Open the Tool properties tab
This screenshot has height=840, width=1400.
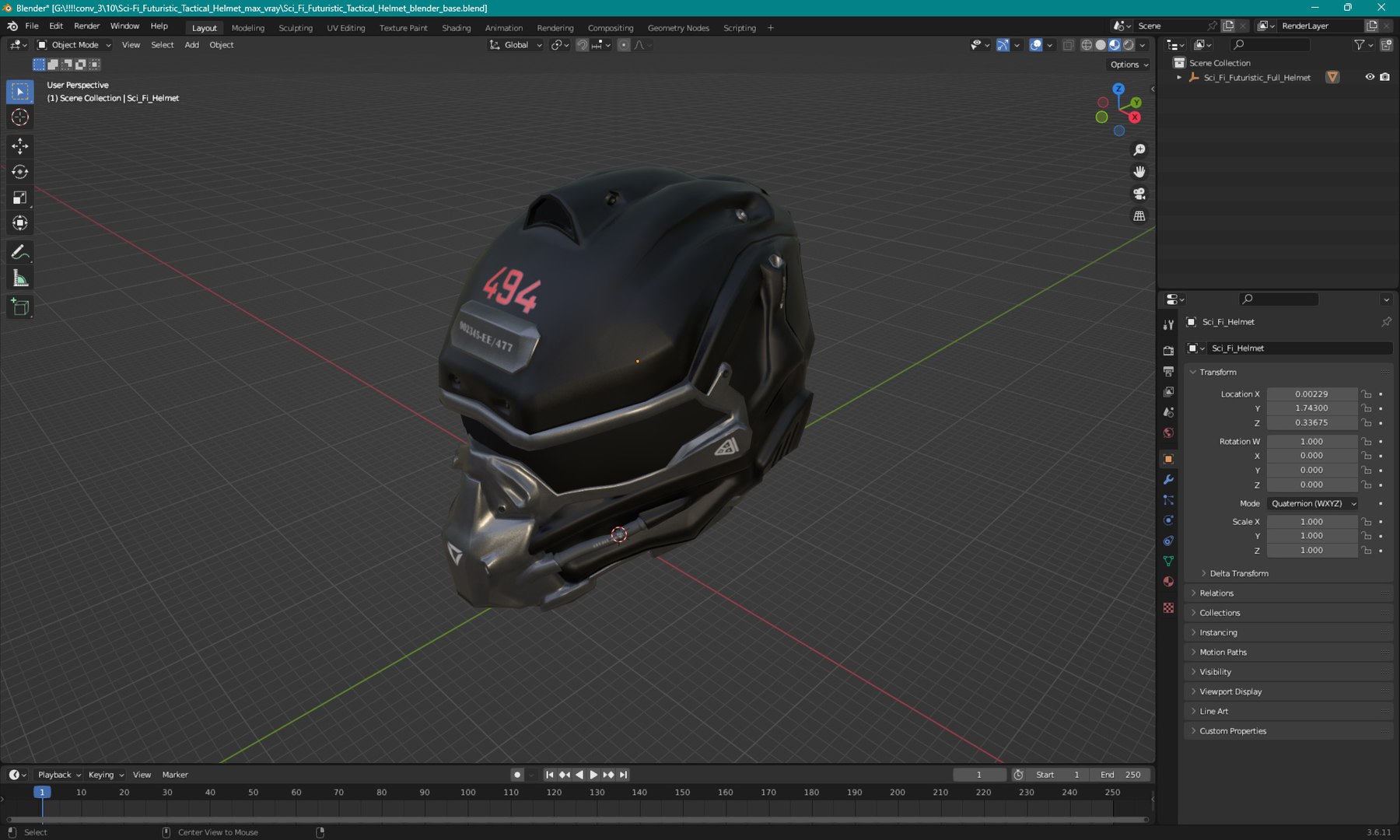[x=1168, y=325]
